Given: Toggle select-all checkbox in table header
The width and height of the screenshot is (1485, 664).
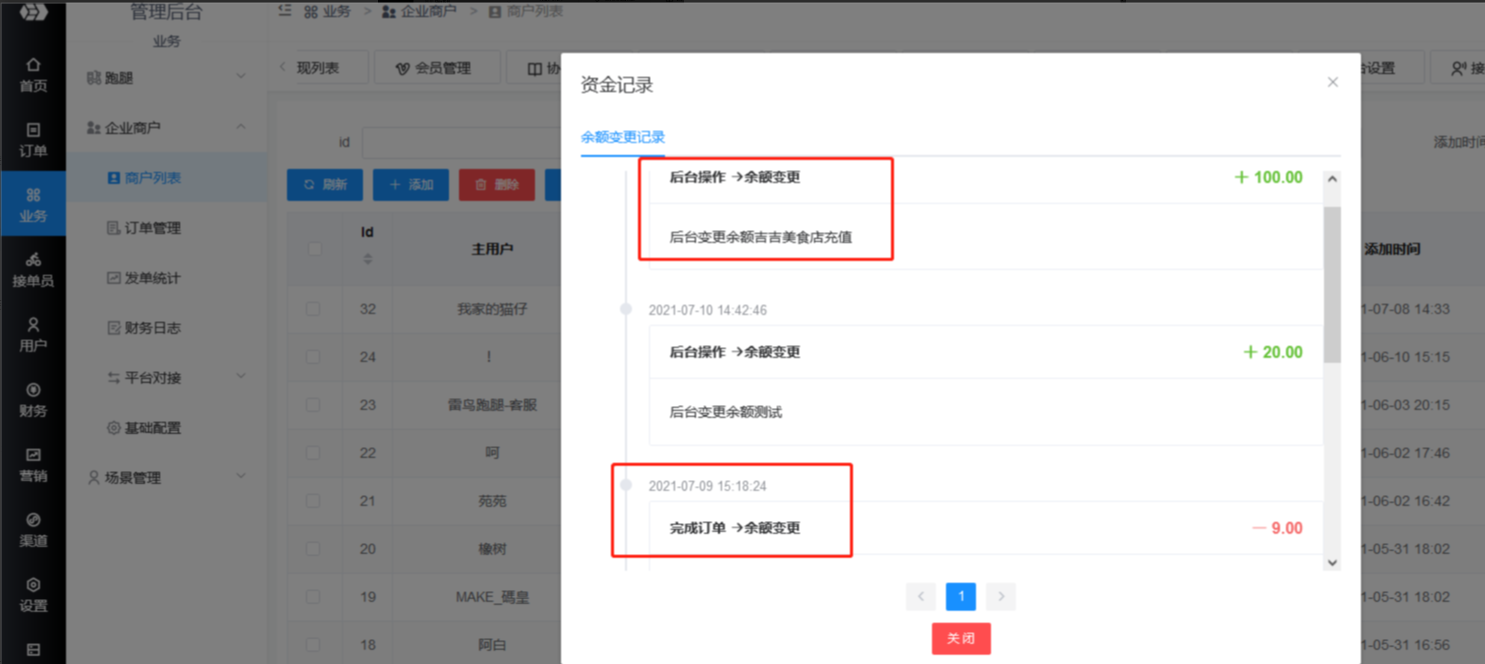Looking at the screenshot, I should pos(314,248).
